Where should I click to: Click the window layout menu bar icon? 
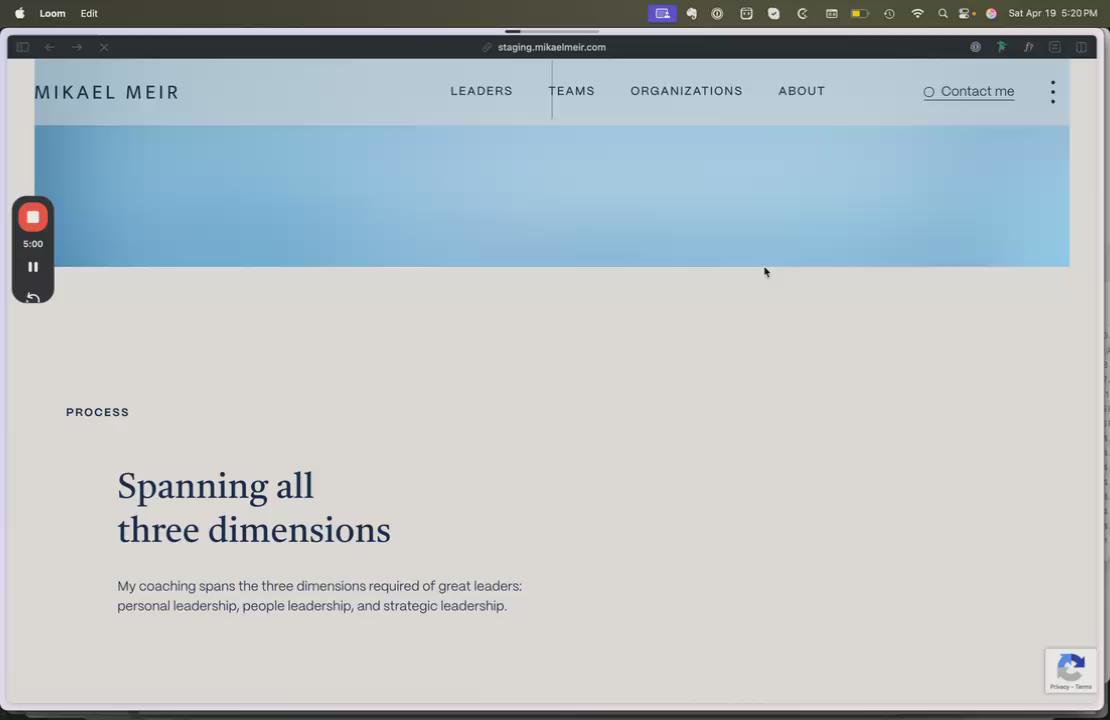(832, 13)
